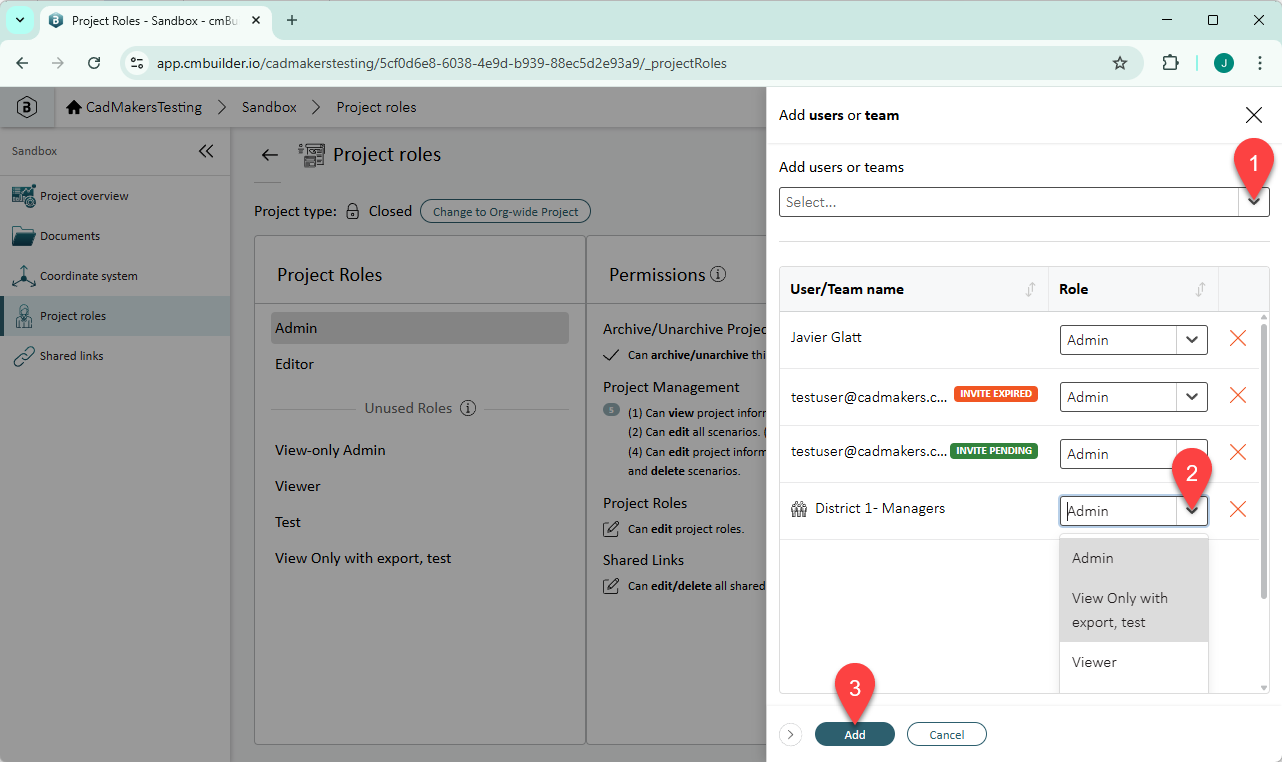This screenshot has height=762, width=1282.
Task: Open the tab search dropdown arrow
Action: coord(19,20)
